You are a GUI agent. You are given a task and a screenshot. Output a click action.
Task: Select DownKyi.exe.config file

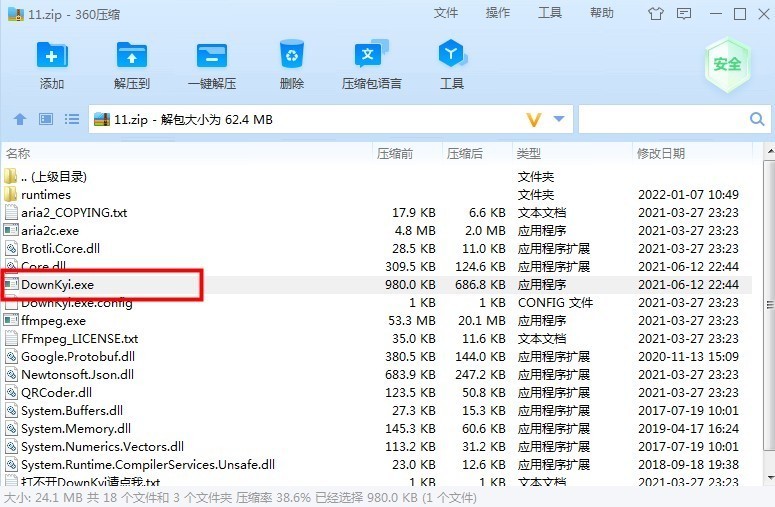[77, 302]
